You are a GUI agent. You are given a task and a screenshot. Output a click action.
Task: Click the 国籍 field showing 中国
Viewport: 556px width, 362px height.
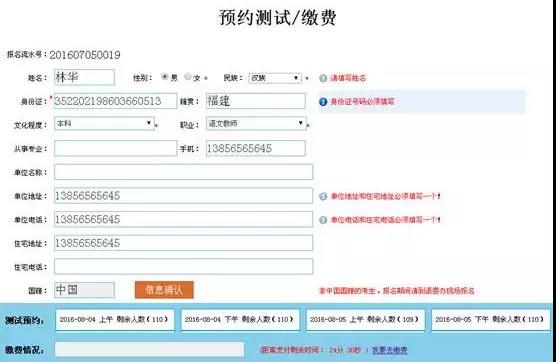[84, 290]
